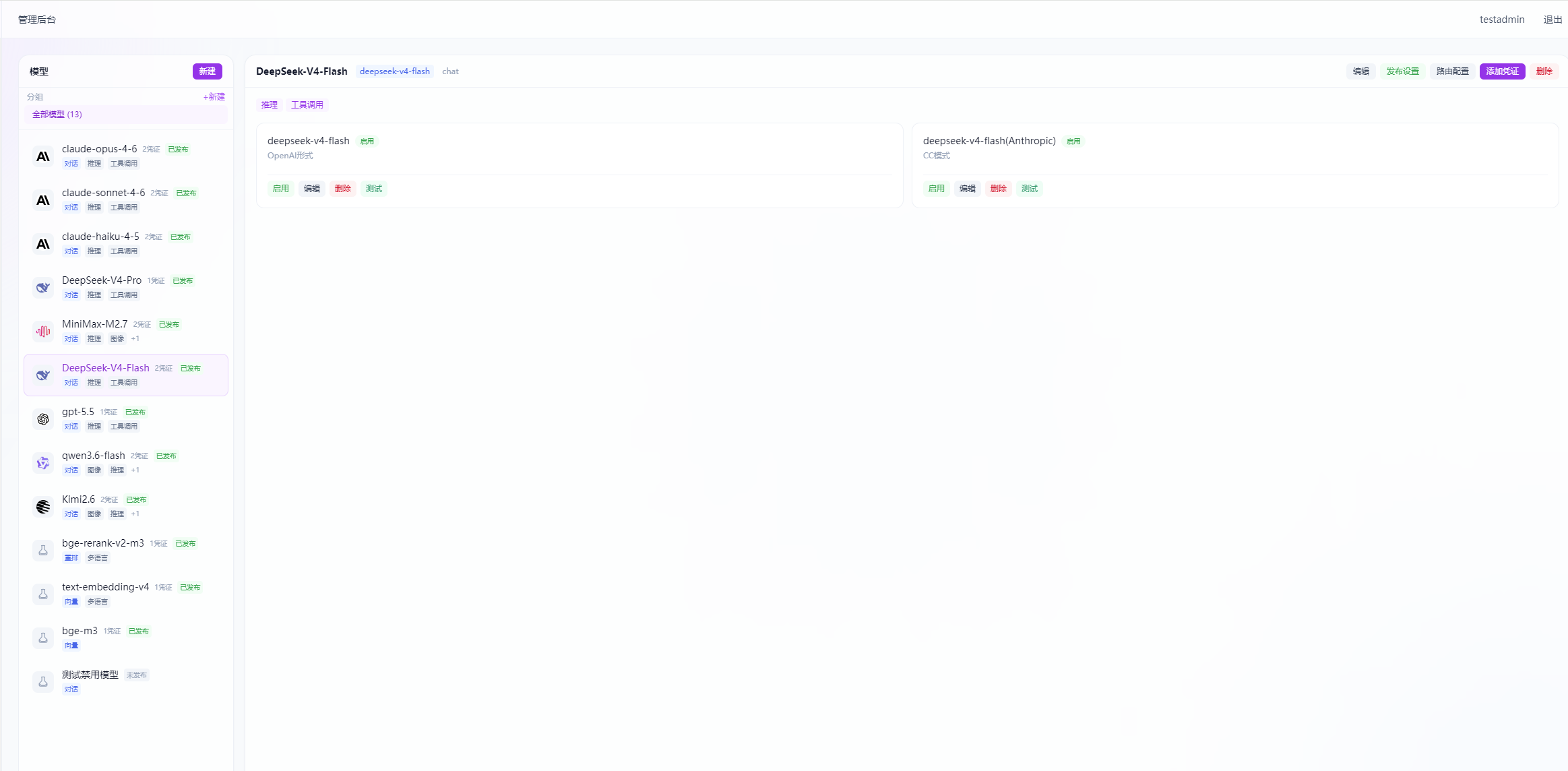Log out using the 退出 link

pyautogui.click(x=1553, y=20)
